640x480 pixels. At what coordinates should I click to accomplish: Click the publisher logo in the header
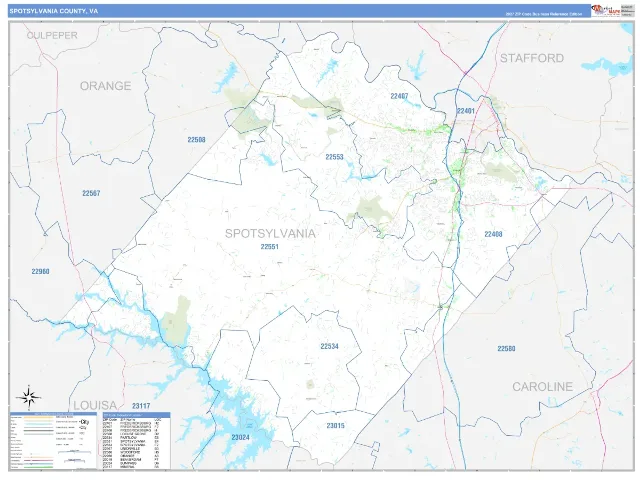(x=606, y=11)
